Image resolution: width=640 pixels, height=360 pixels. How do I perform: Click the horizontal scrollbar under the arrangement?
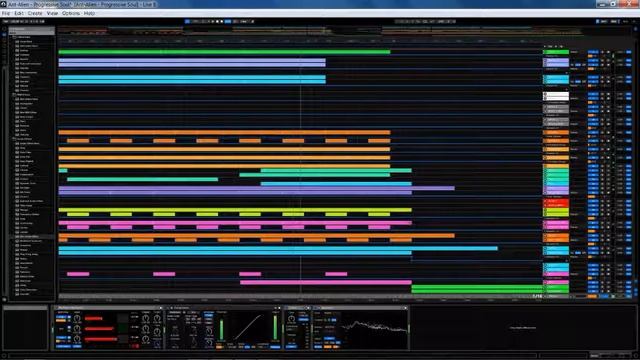[300, 296]
